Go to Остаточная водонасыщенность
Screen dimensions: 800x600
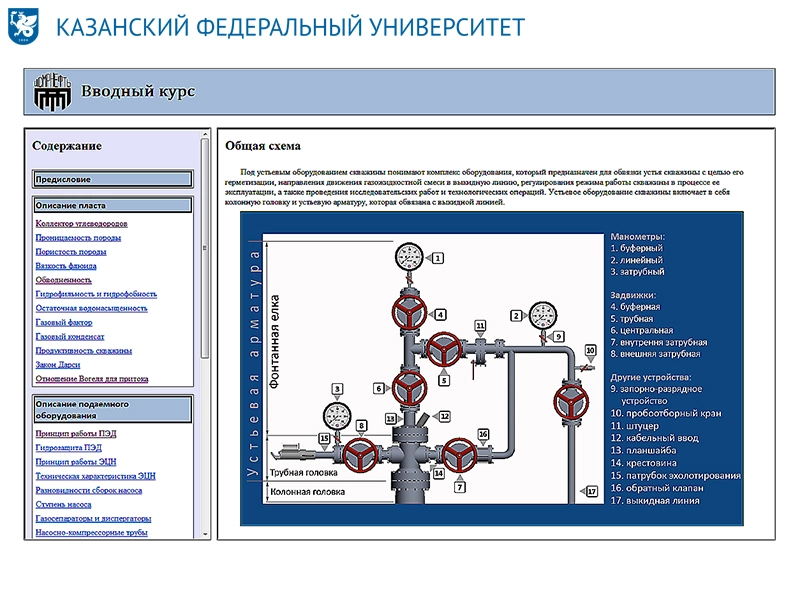click(x=91, y=308)
